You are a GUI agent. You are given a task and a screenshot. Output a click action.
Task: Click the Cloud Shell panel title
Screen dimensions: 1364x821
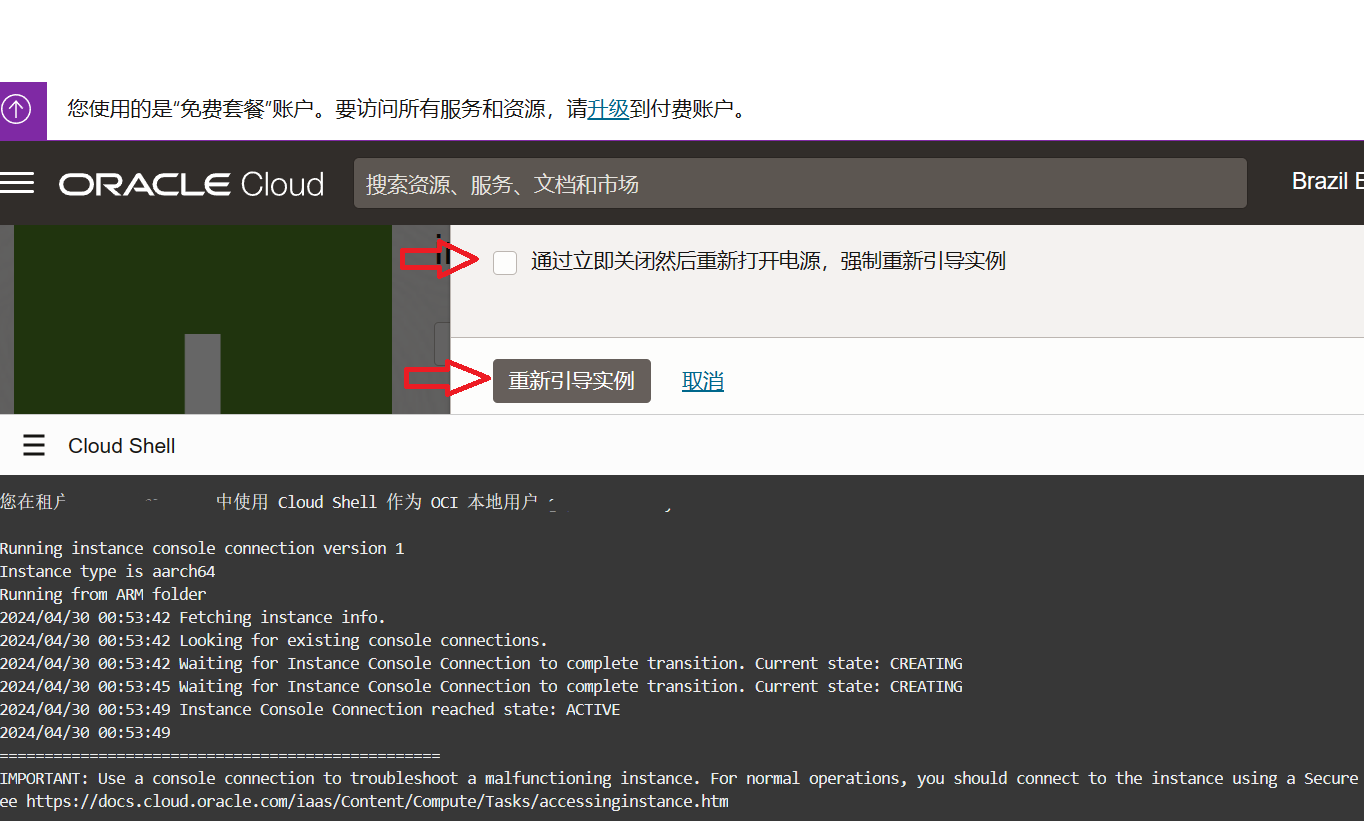coord(121,446)
